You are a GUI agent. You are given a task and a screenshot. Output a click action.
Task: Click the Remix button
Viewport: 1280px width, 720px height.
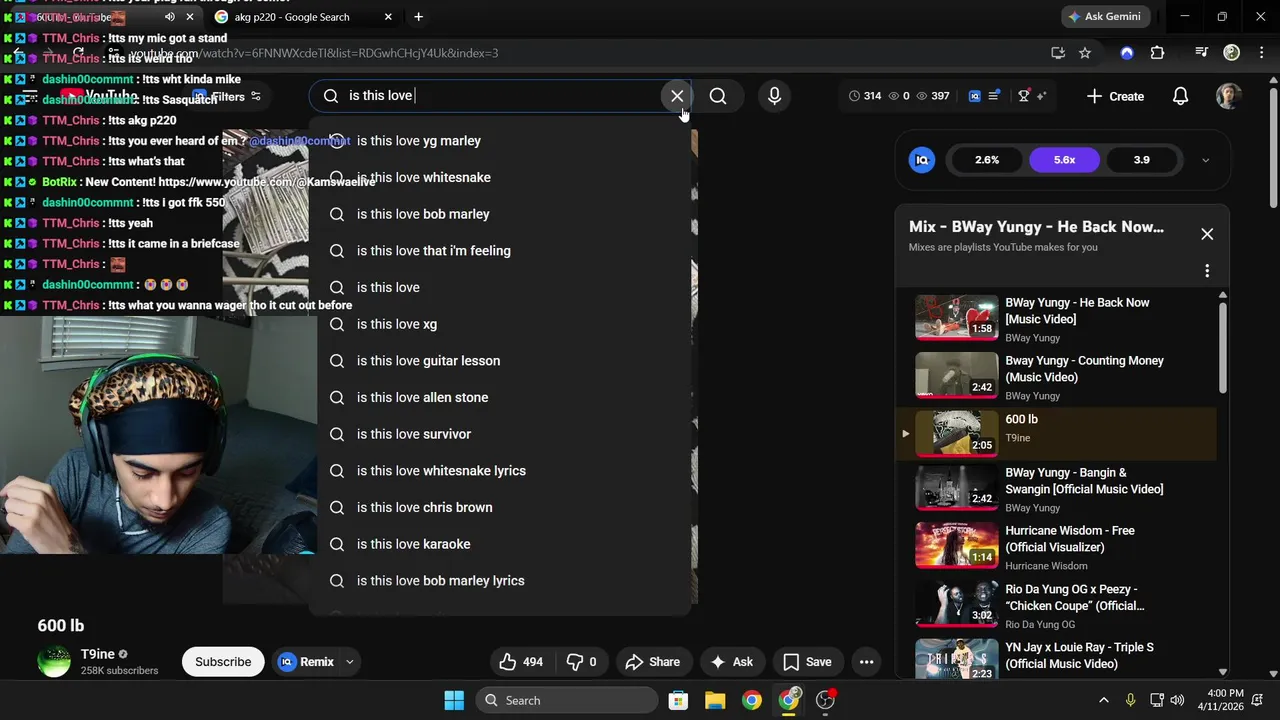[x=306, y=662]
